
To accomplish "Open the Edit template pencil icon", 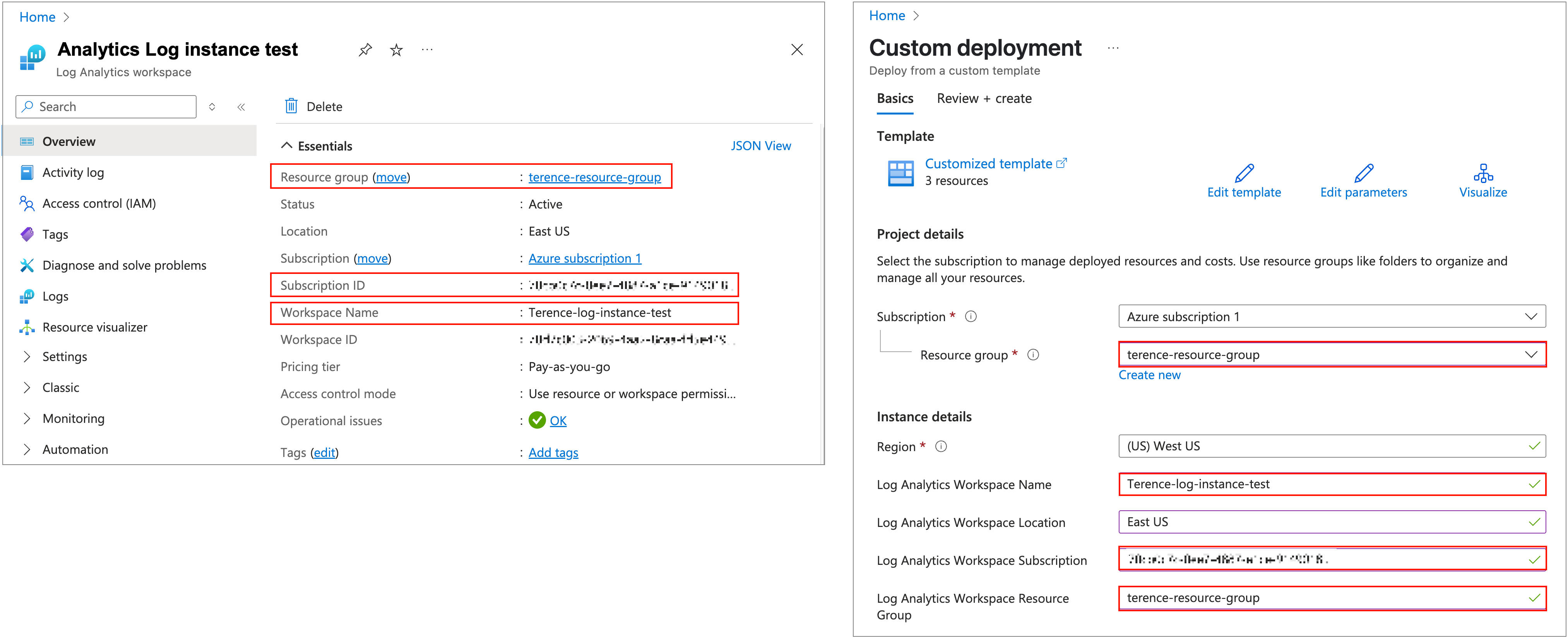I will (x=1244, y=173).
